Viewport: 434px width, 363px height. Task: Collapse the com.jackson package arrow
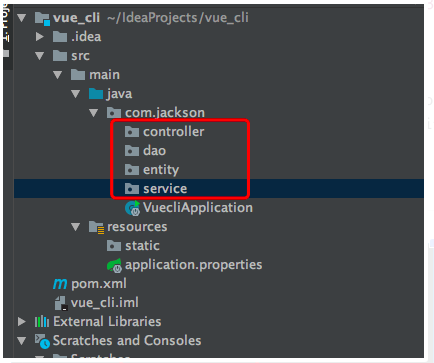click(94, 113)
